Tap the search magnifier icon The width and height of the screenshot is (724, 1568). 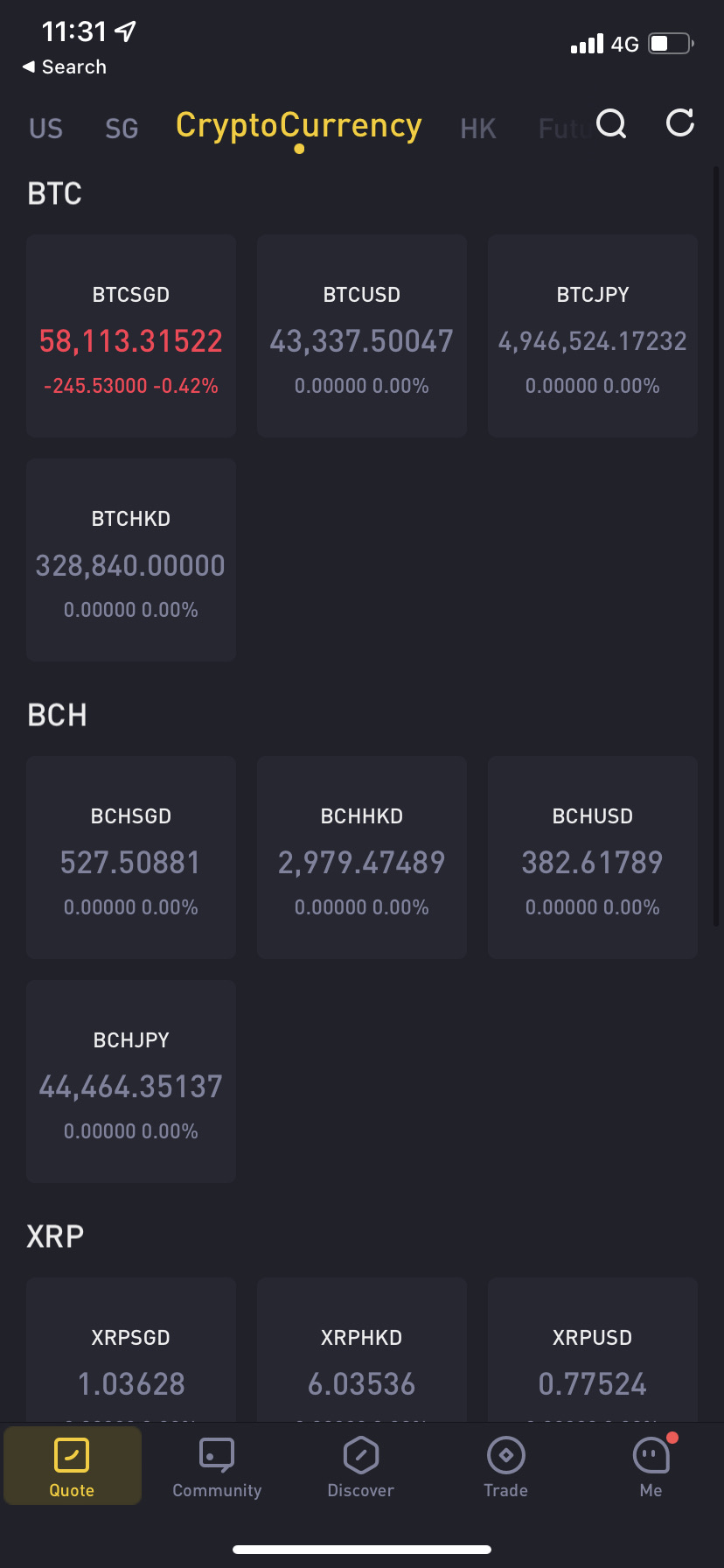pyautogui.click(x=611, y=124)
